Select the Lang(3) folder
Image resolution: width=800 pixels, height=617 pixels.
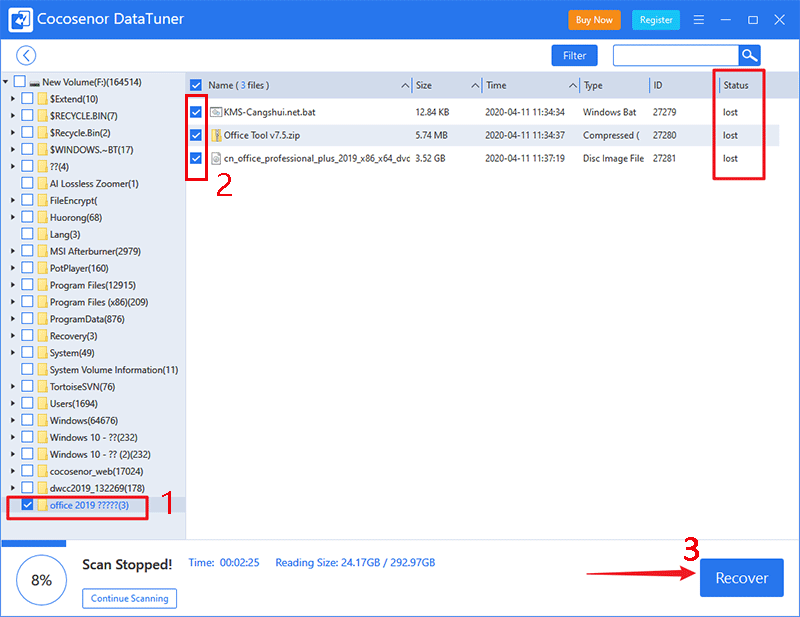click(65, 234)
